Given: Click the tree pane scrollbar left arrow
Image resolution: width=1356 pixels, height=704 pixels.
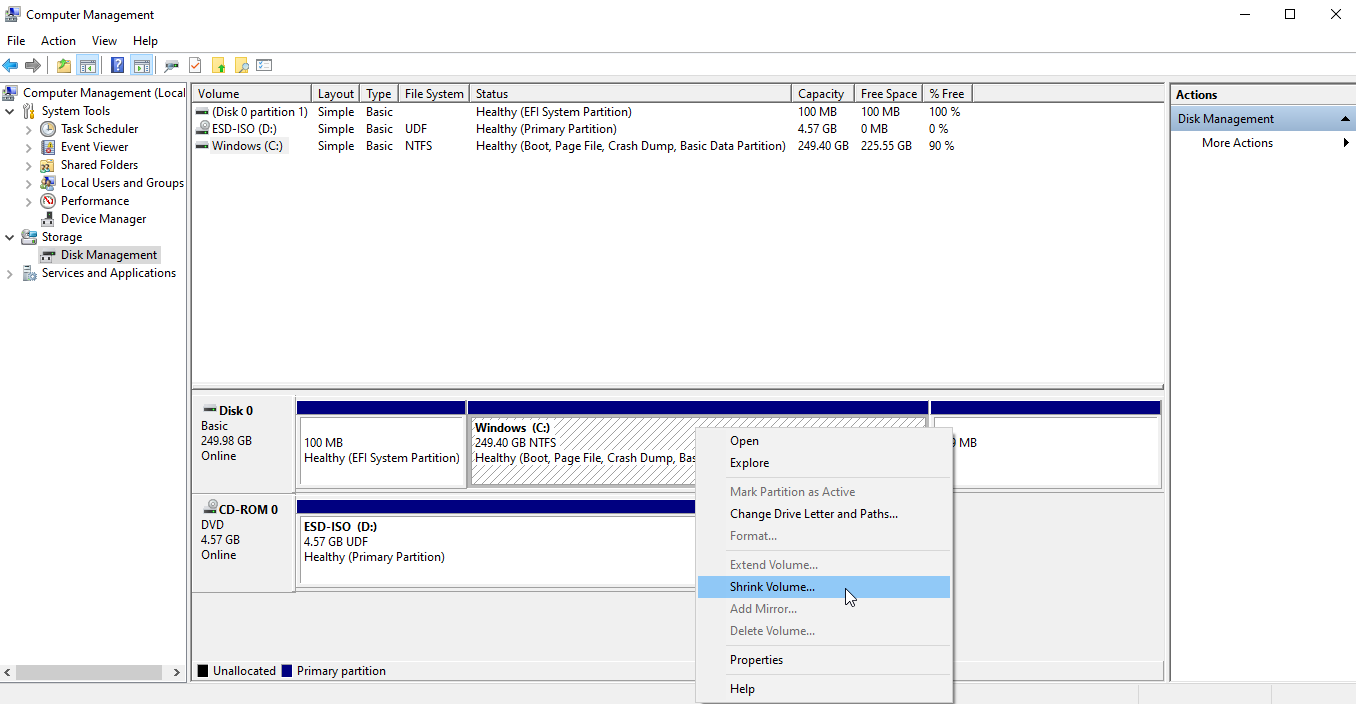Looking at the screenshot, I should tap(9, 673).
